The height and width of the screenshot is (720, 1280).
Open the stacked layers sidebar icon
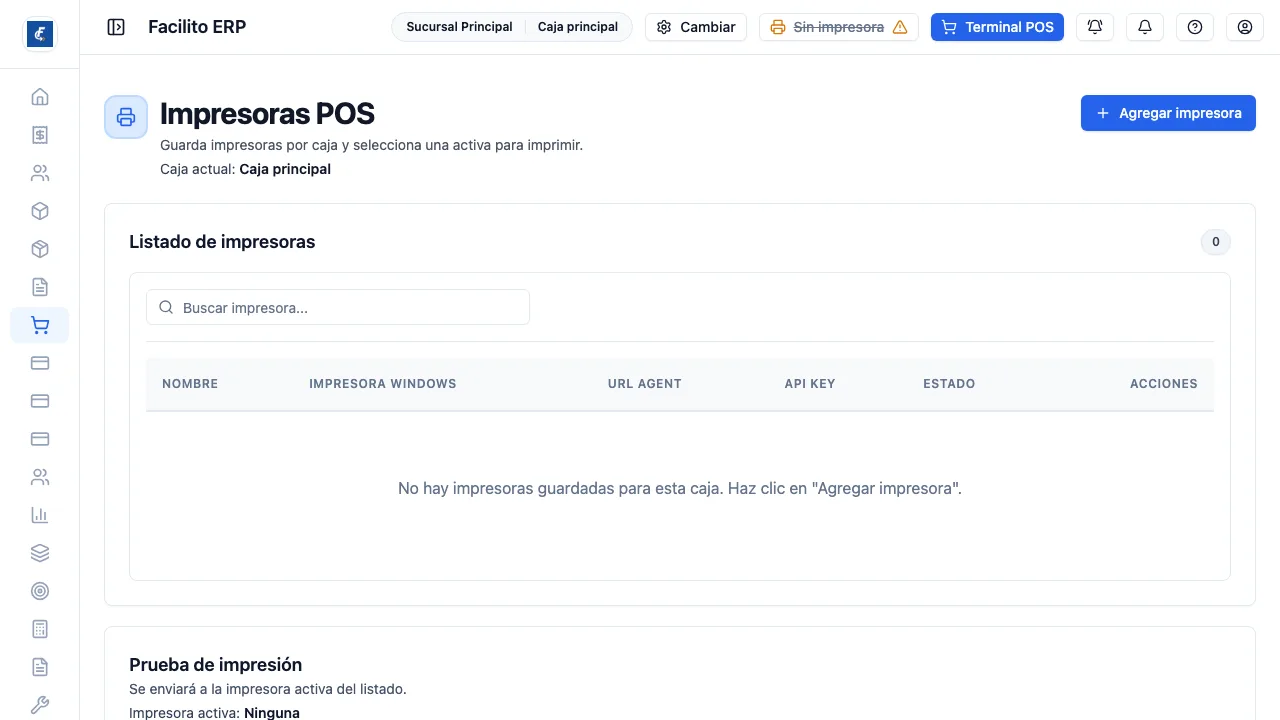pyautogui.click(x=40, y=553)
